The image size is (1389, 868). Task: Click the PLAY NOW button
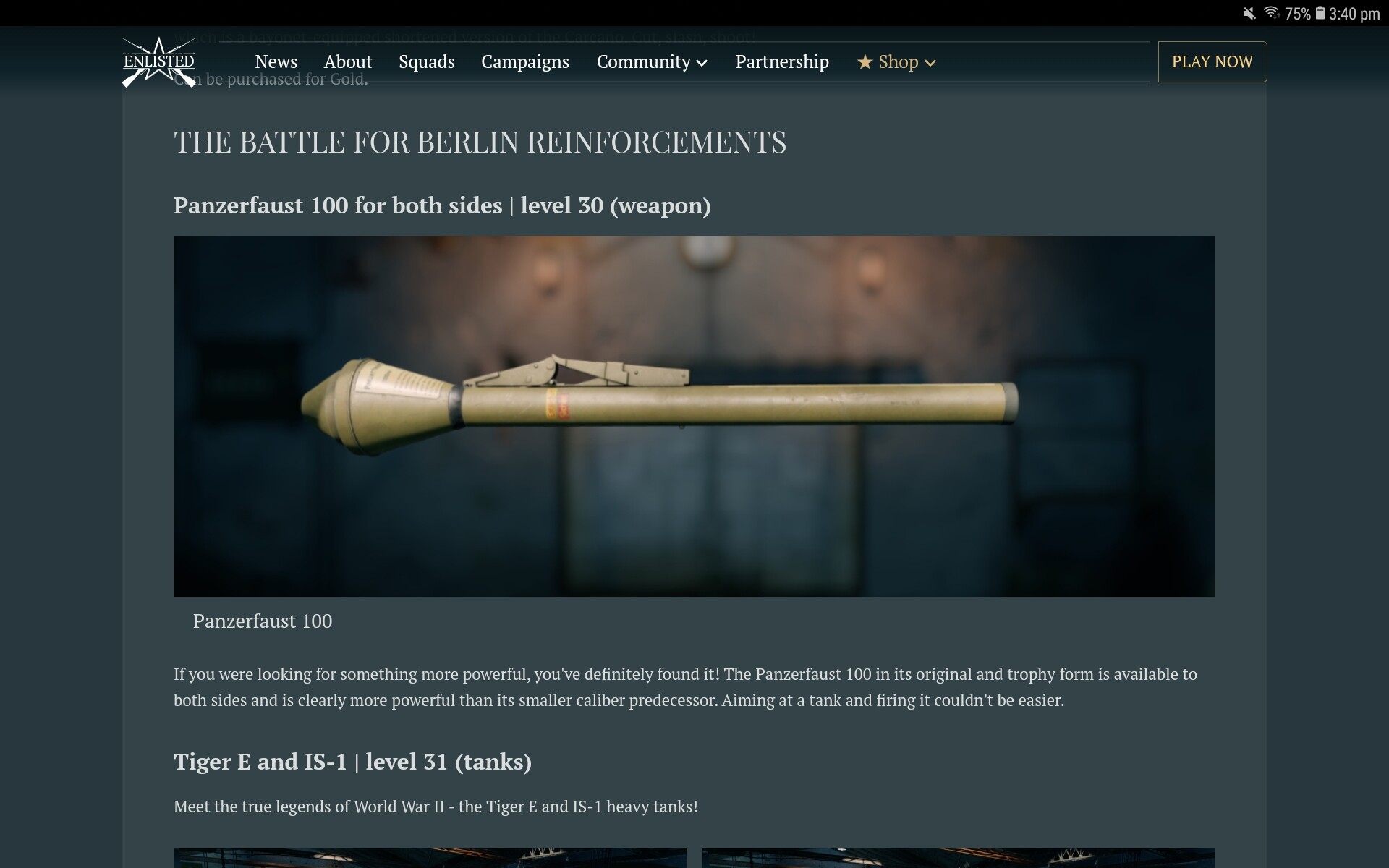pyautogui.click(x=1212, y=61)
